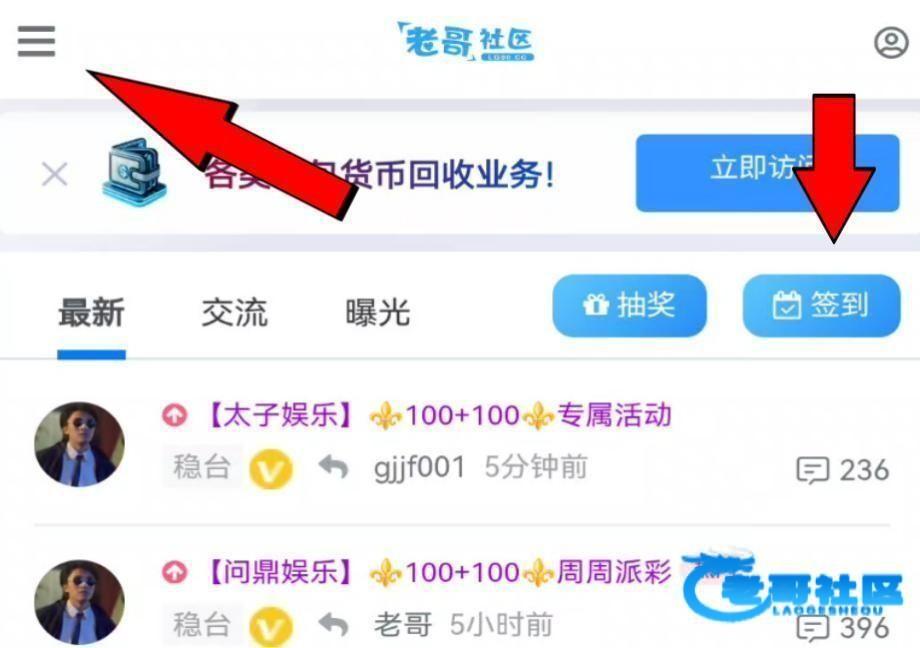
Task: Click the 签到 check-in button
Action: [821, 305]
